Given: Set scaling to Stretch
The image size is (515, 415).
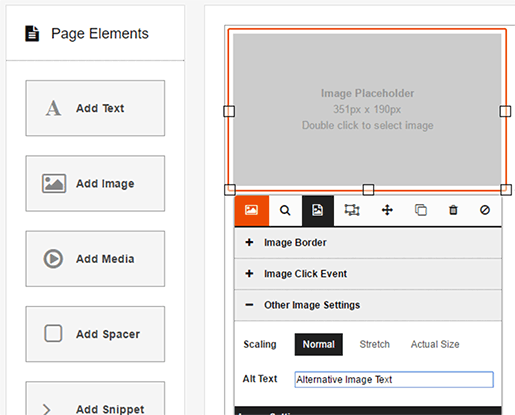Looking at the screenshot, I should (374, 344).
